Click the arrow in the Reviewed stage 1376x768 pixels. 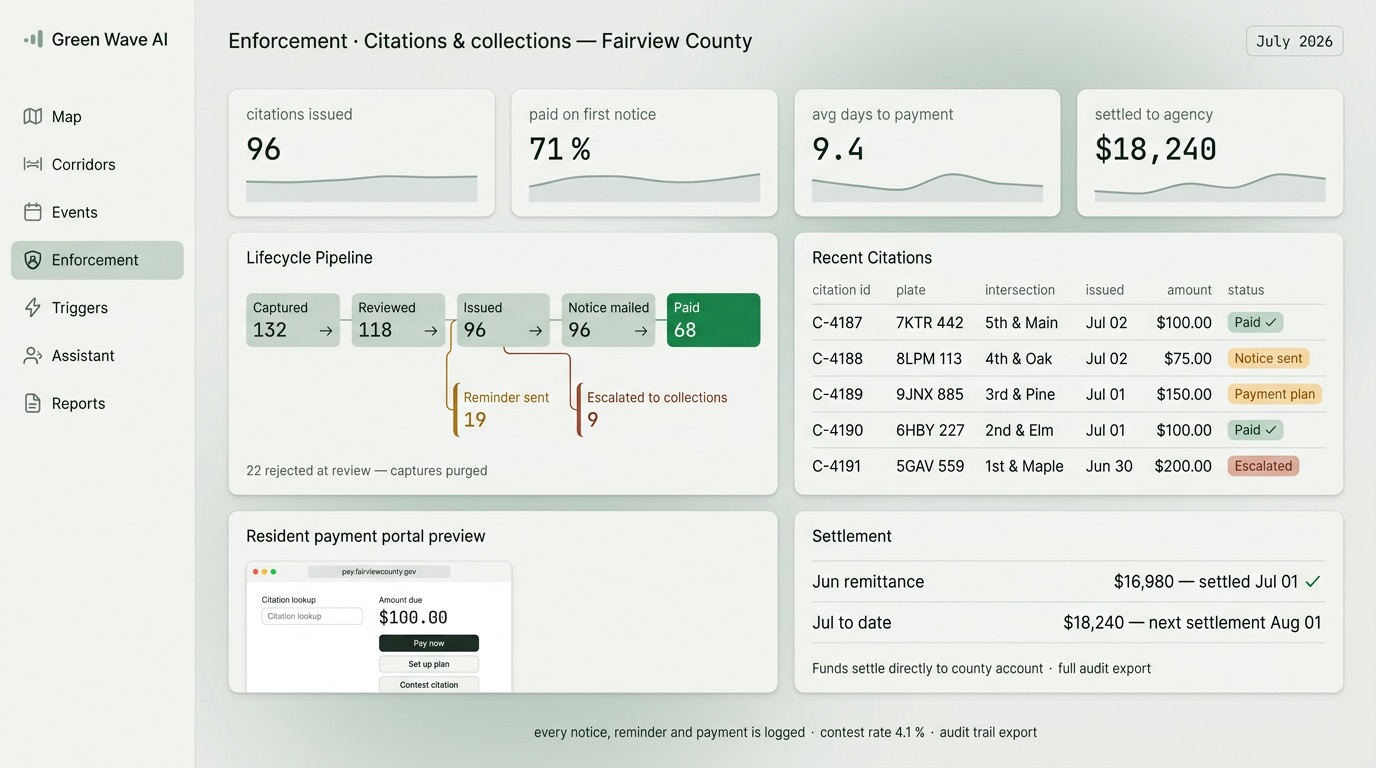click(430, 330)
